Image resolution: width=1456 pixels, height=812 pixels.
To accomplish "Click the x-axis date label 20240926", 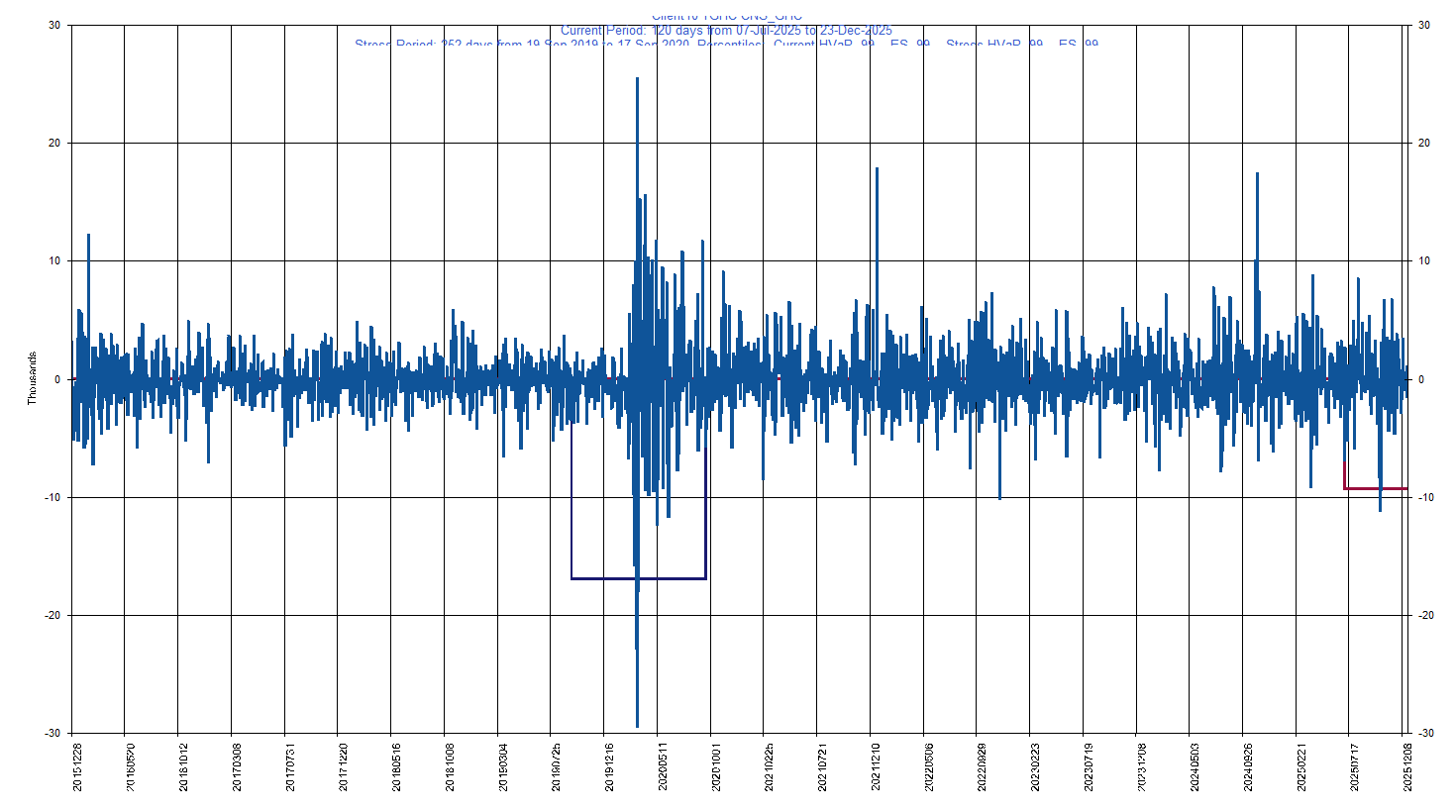I will point(1250,767).
